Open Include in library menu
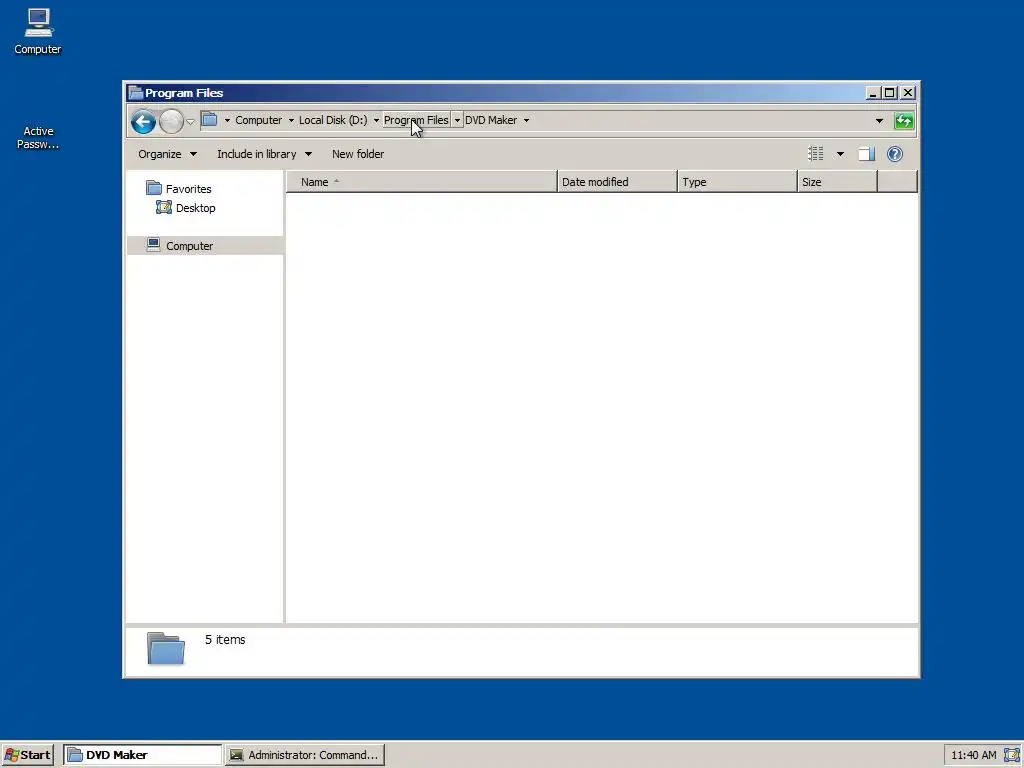The height and width of the screenshot is (768, 1024). click(264, 154)
